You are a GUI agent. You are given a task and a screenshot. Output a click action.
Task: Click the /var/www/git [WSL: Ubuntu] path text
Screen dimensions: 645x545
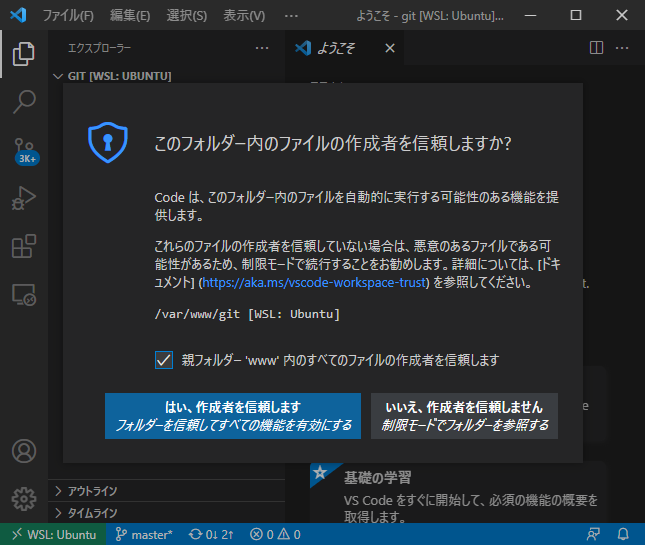pos(247,314)
